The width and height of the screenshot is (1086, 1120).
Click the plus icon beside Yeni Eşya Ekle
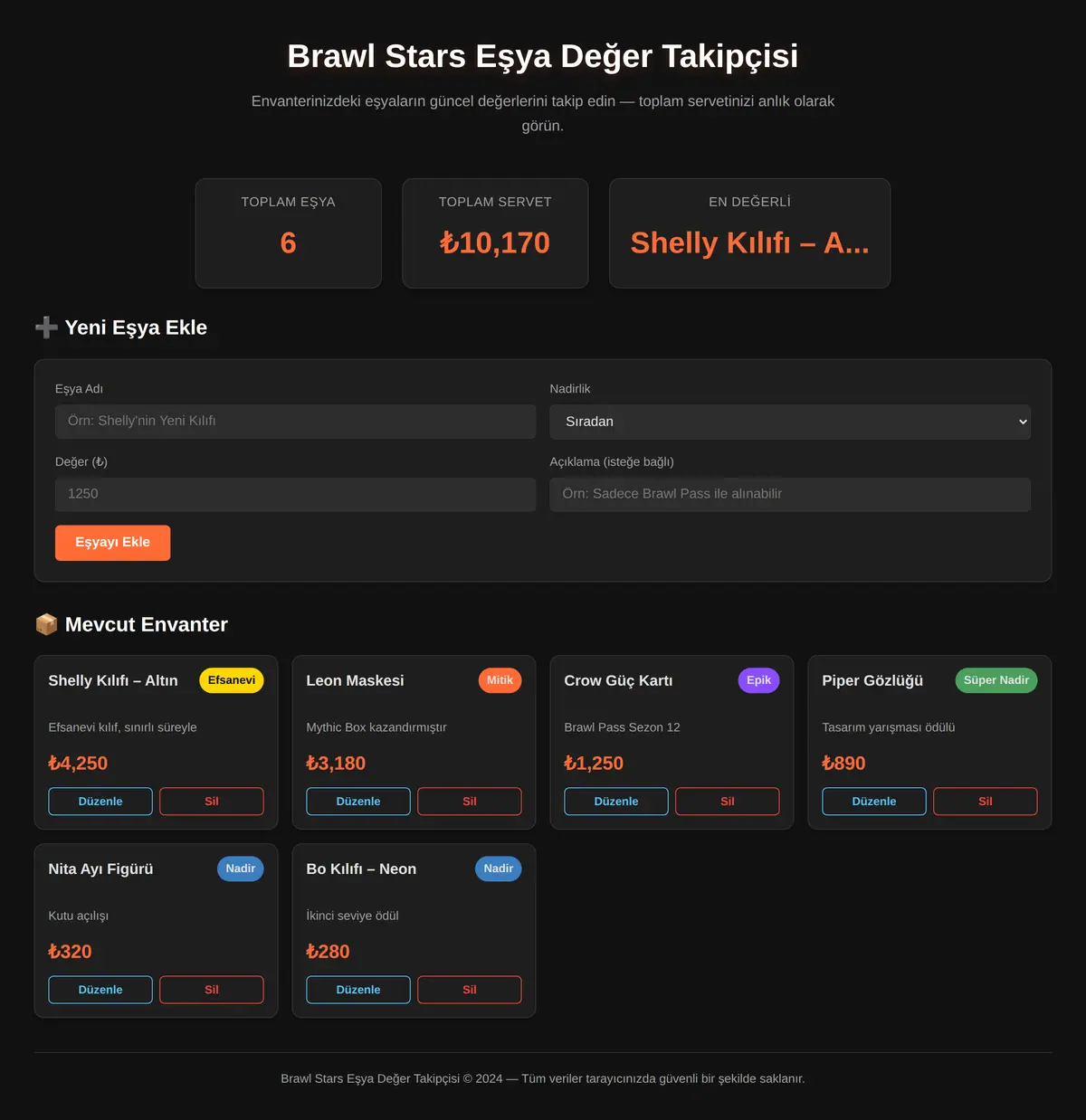pos(46,327)
